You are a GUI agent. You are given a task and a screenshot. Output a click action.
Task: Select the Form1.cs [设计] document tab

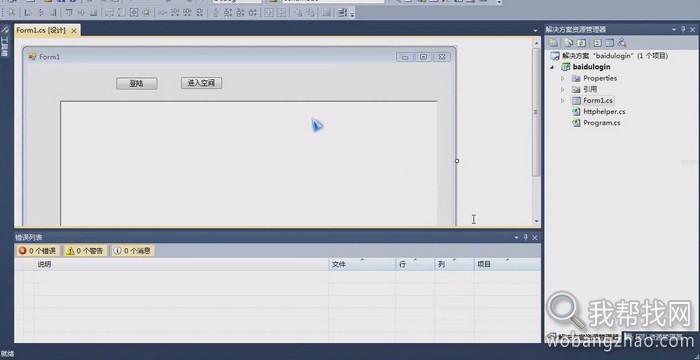pyautogui.click(x=41, y=30)
